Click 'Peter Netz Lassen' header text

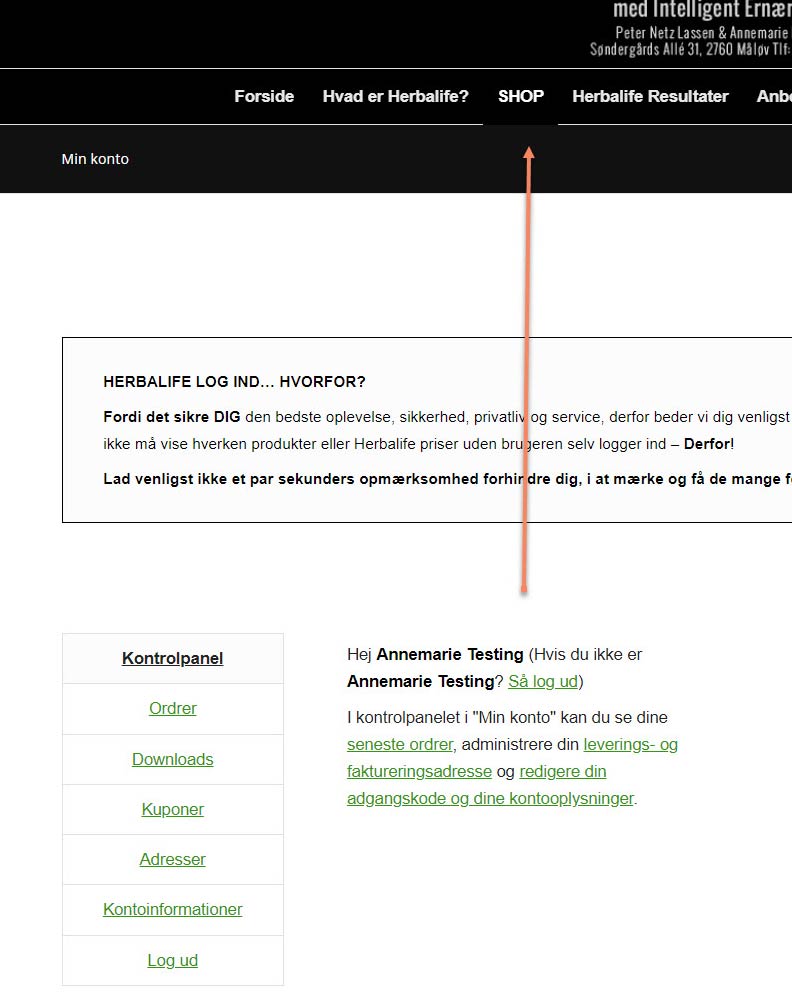point(665,33)
